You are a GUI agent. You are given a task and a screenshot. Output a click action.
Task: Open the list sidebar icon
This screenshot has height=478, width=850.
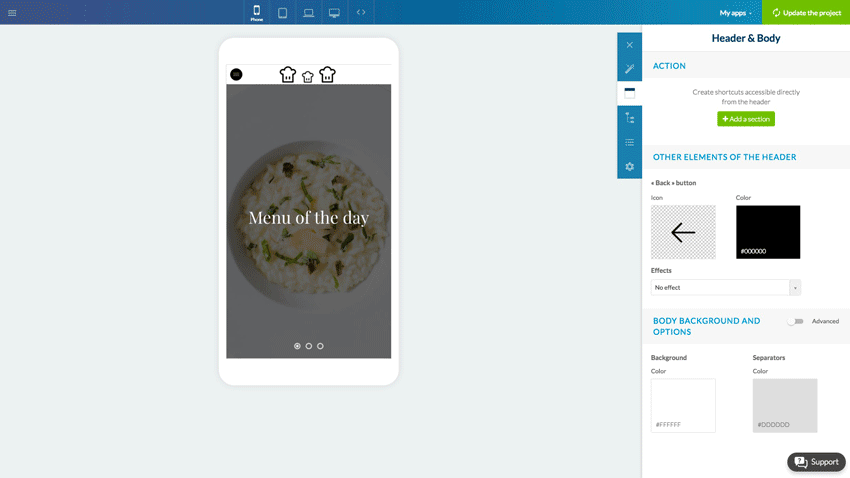click(629, 142)
